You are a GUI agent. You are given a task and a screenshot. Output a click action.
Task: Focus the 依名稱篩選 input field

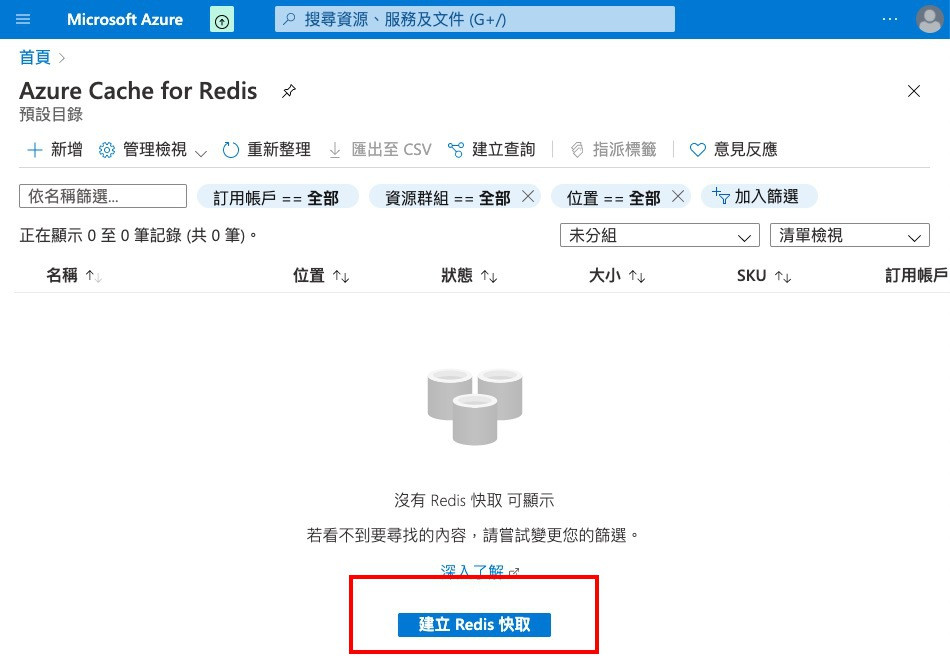(x=103, y=196)
